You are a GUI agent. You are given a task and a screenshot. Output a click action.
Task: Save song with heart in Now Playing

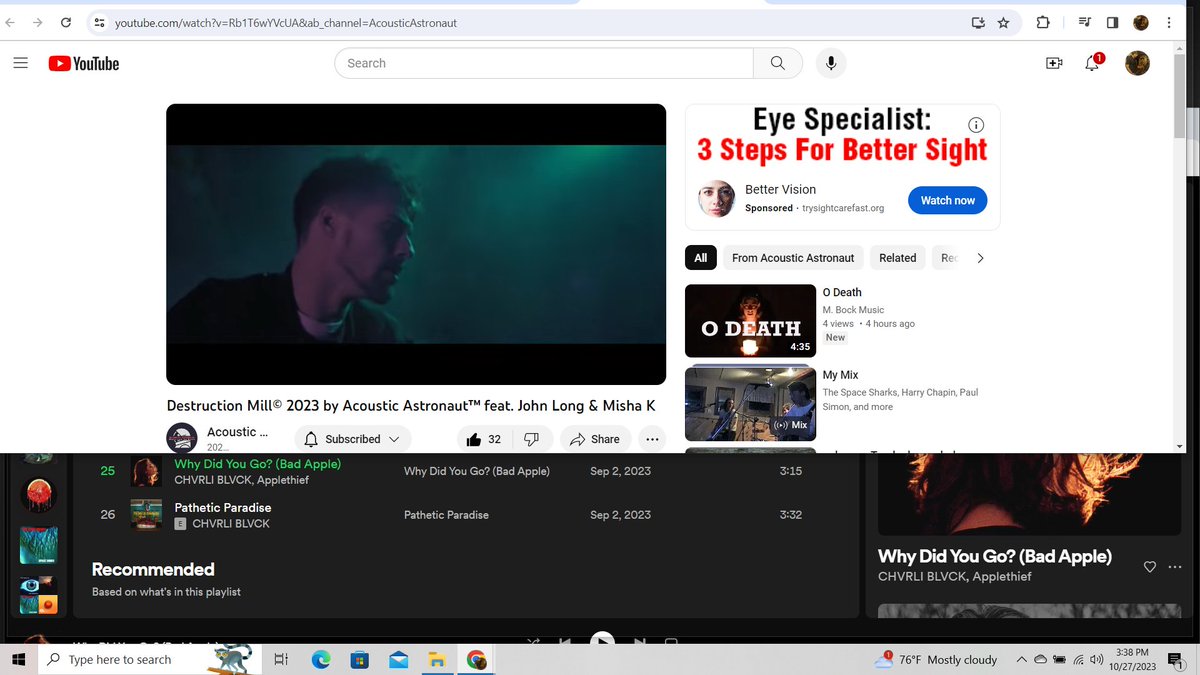[1149, 567]
